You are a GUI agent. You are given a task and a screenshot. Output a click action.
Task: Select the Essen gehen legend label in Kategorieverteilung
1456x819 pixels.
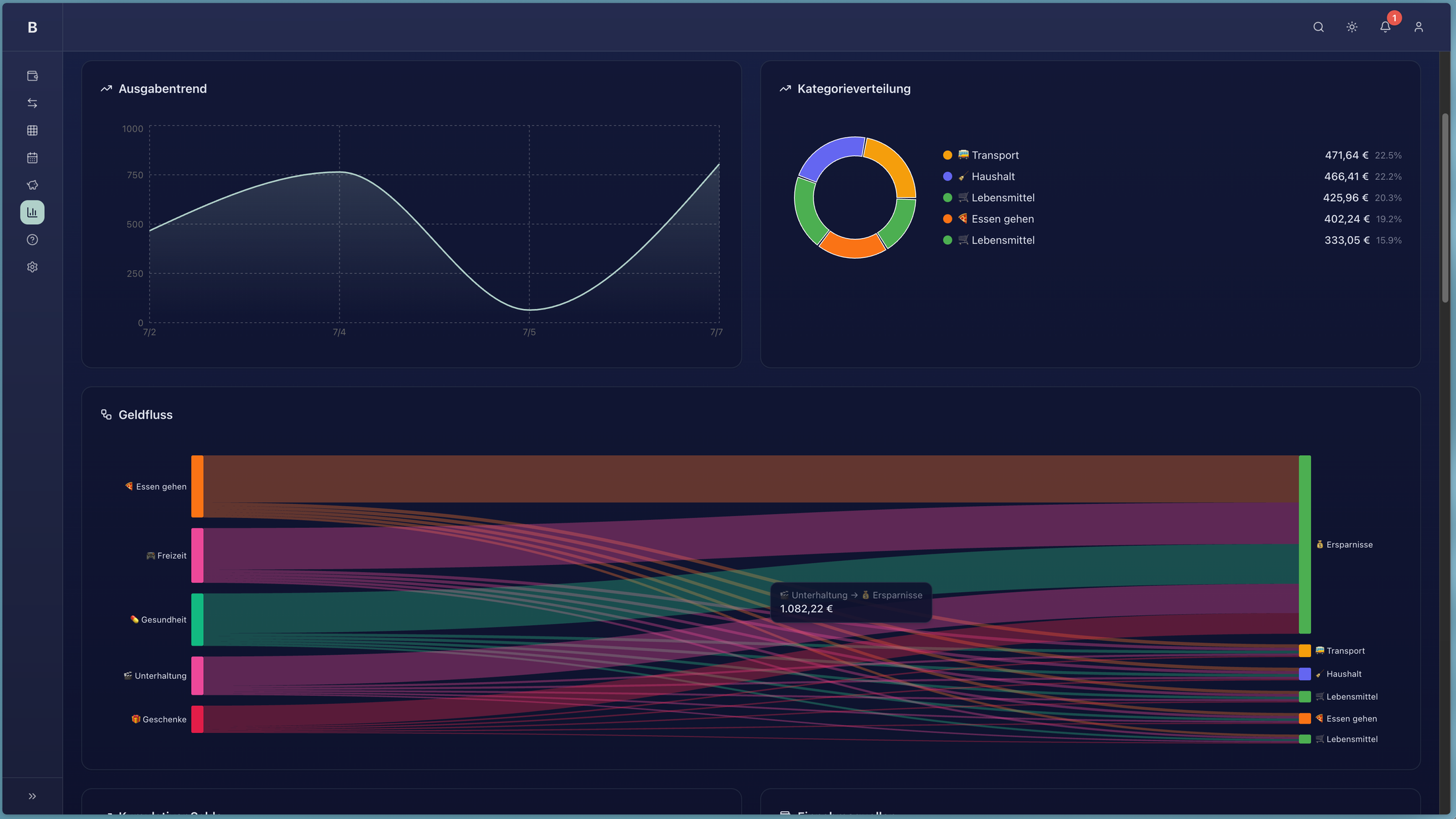996,219
